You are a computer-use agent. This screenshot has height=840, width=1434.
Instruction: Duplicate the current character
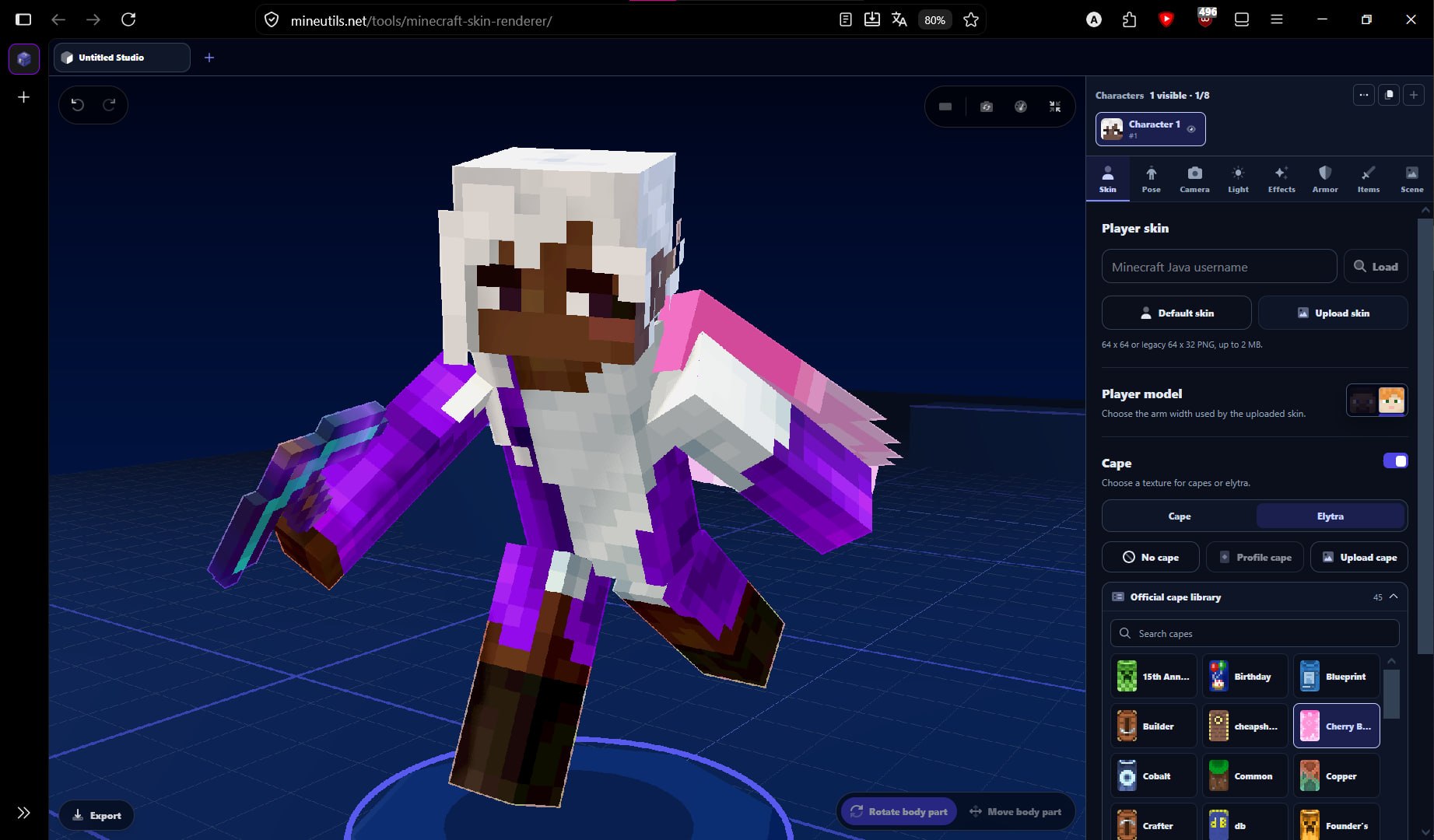(1389, 95)
